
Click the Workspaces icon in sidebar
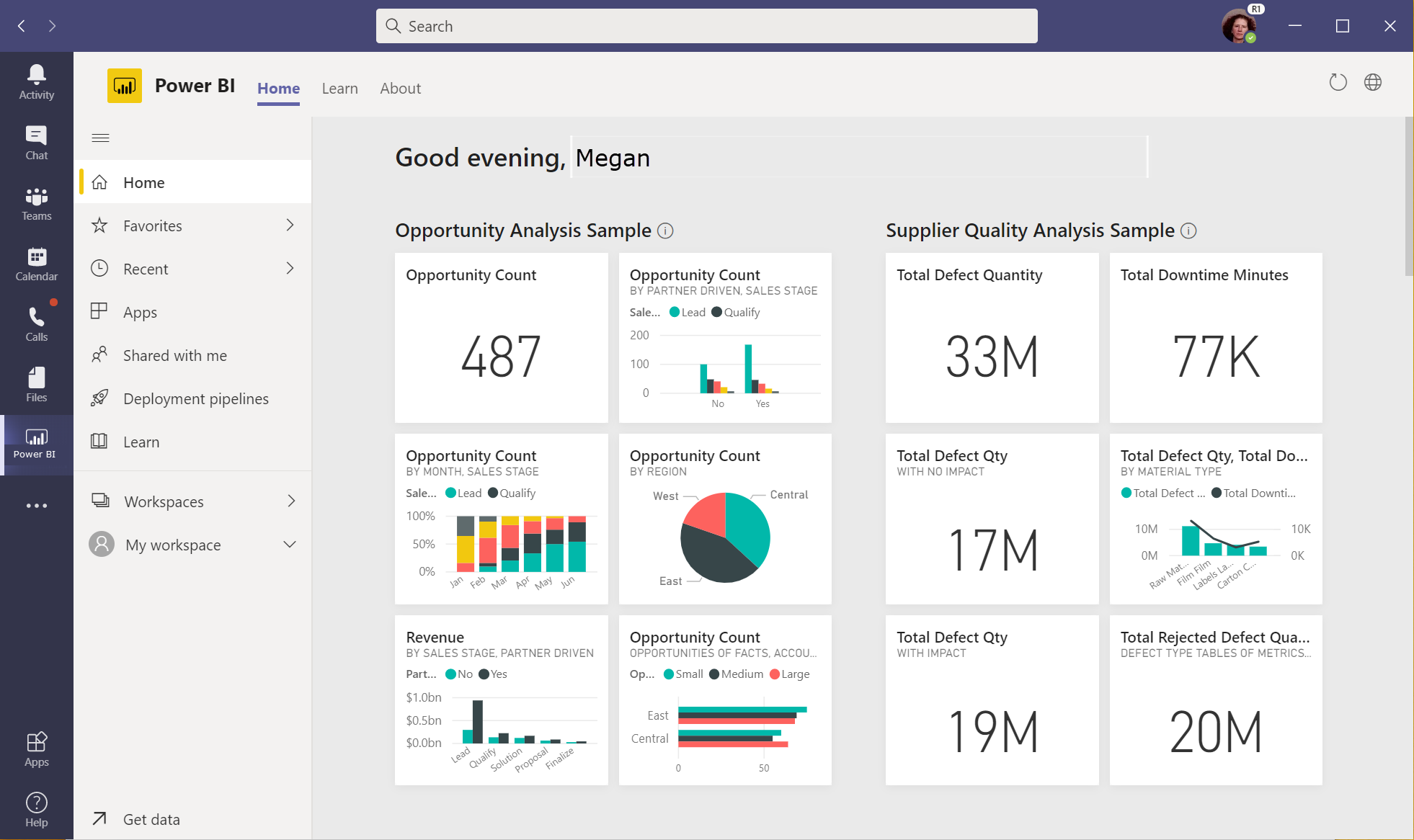pos(100,501)
